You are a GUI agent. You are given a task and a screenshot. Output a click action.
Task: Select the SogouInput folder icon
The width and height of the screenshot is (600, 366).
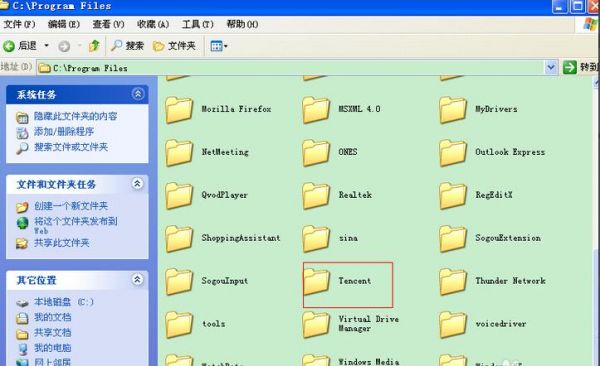(x=179, y=282)
